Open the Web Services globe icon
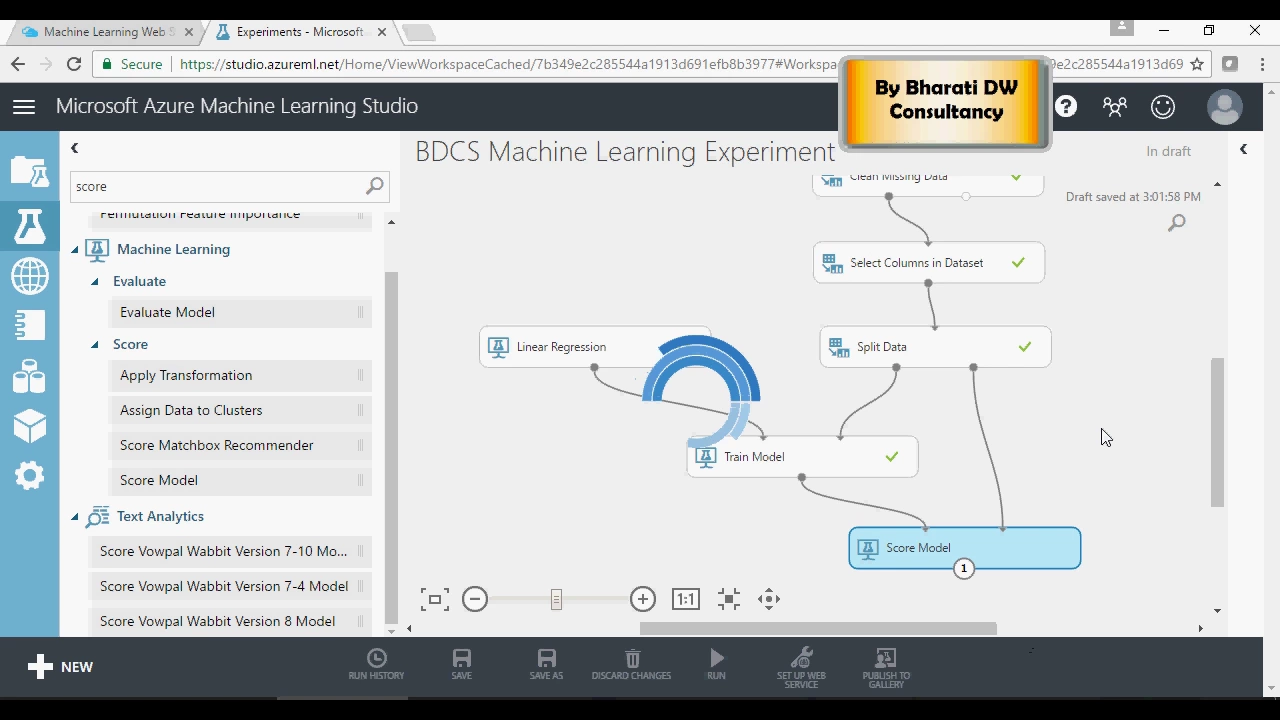Image resolution: width=1280 pixels, height=720 pixels. (30, 276)
